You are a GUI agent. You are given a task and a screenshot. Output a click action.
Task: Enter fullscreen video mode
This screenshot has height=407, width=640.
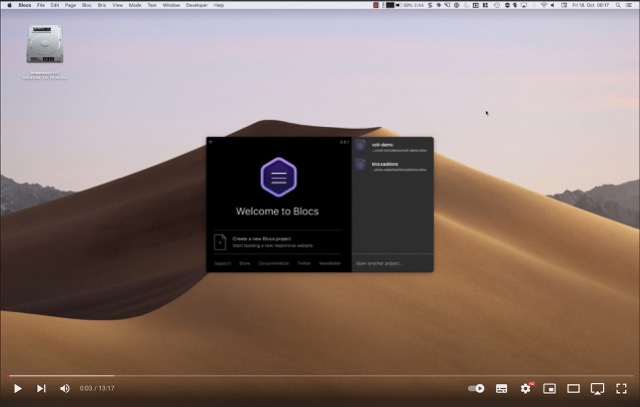pyautogui.click(x=621, y=389)
